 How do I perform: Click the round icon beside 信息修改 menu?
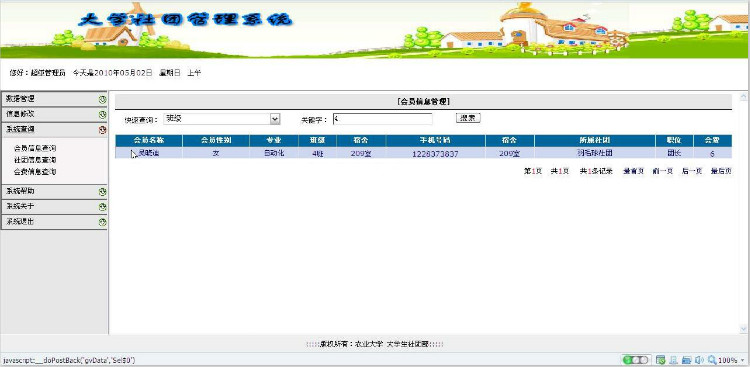(102, 115)
